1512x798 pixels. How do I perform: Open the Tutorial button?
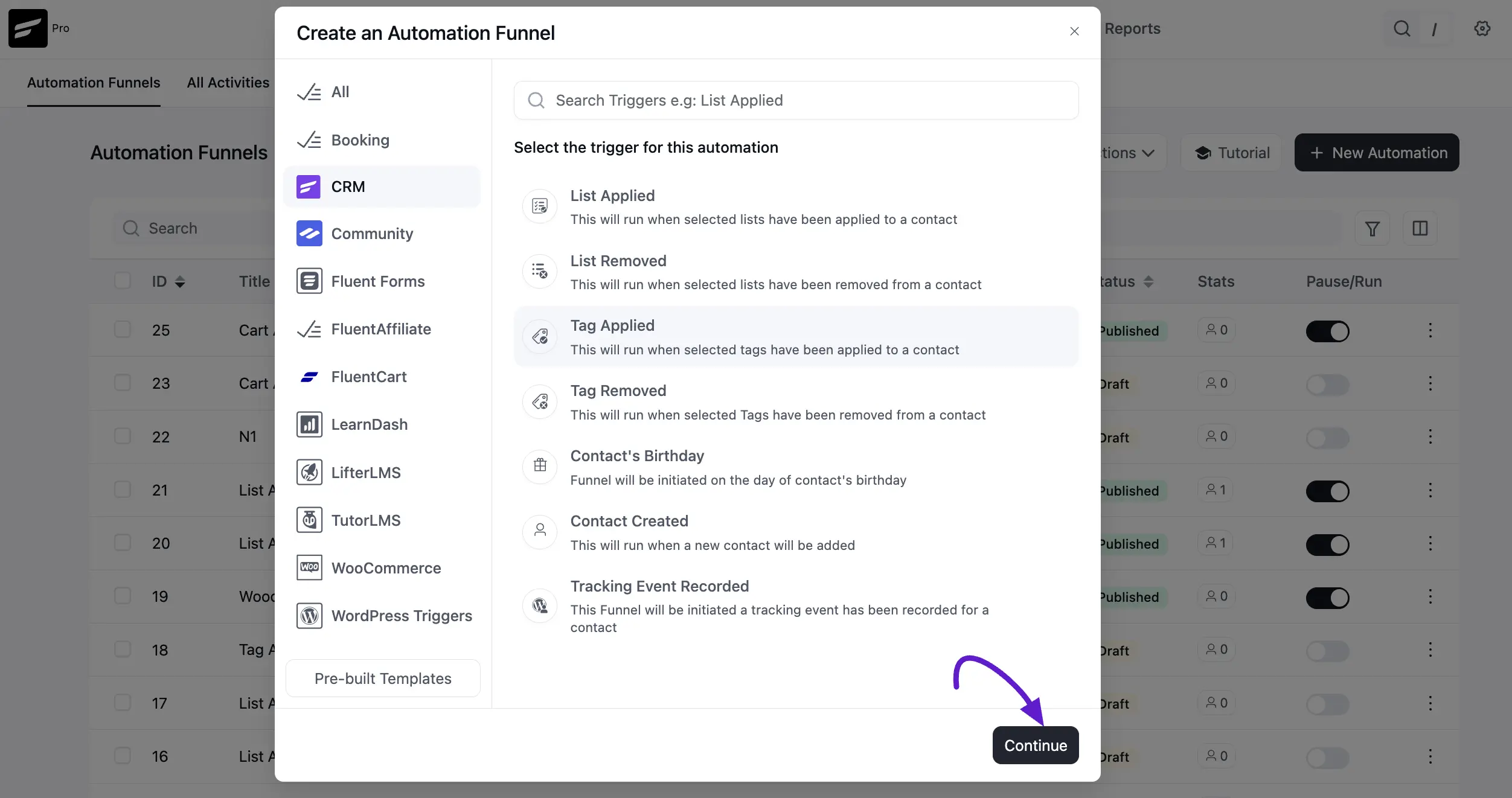tap(1232, 153)
